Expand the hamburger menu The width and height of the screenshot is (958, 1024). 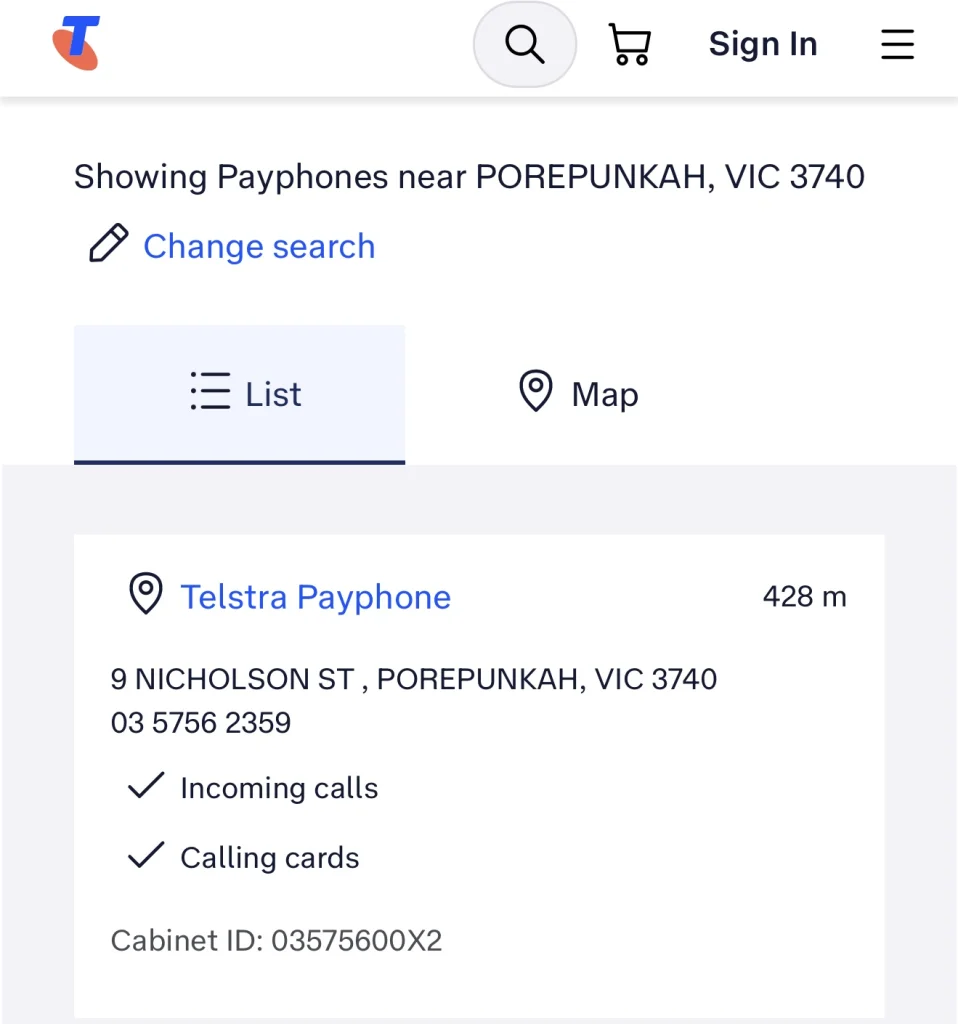pos(897,45)
